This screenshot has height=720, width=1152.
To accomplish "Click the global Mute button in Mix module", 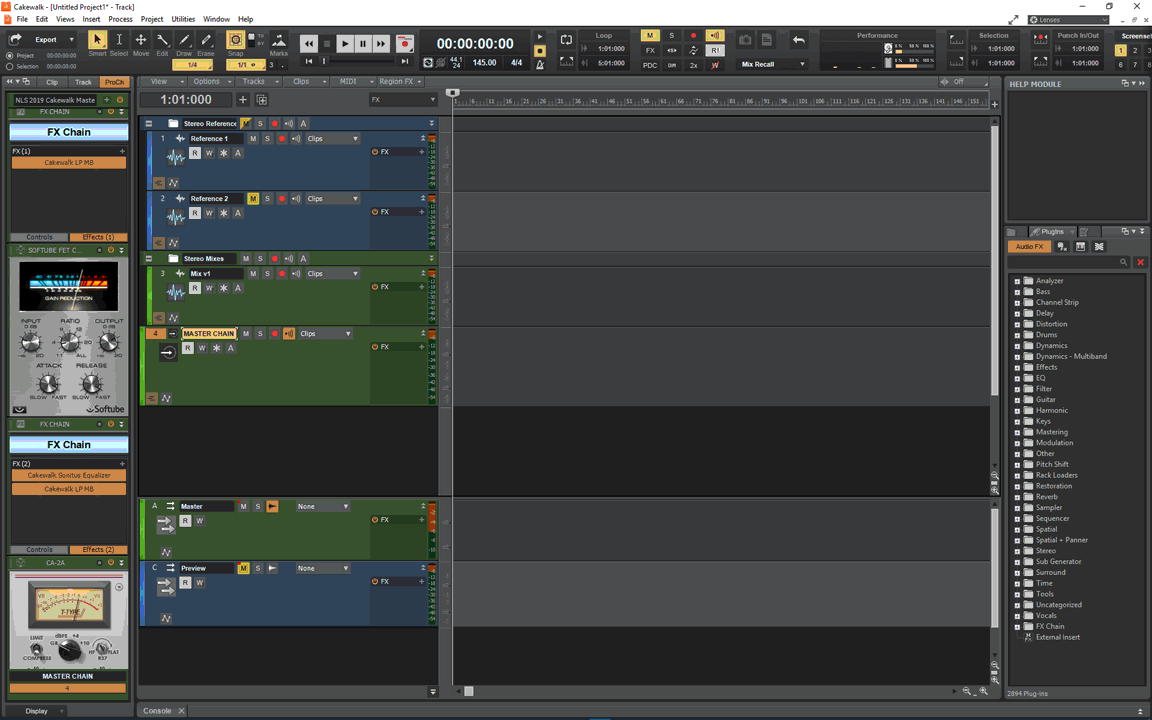I will pyautogui.click(x=649, y=35).
